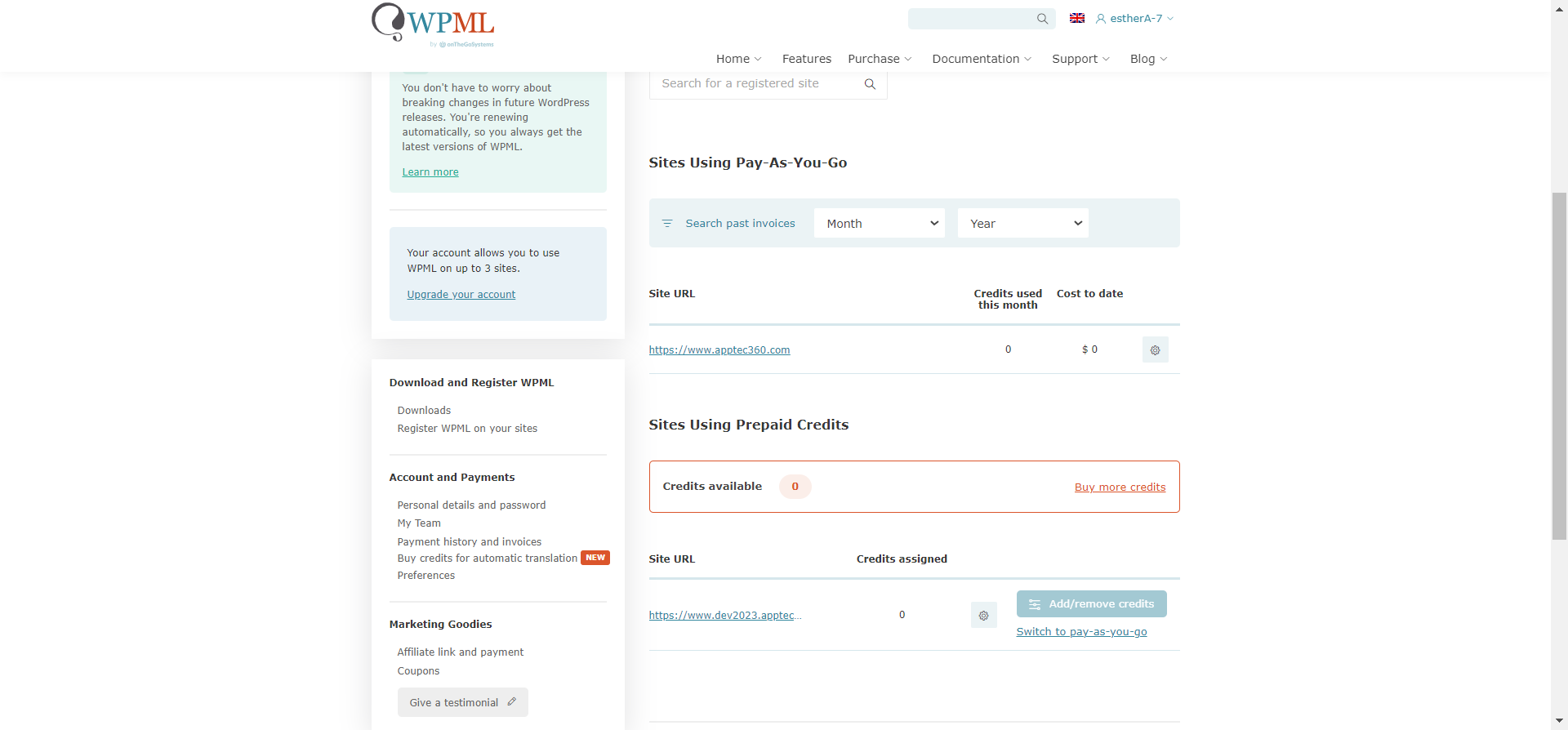Click the Add/remove credits button
Image resolution: width=1568 pixels, height=730 pixels.
coord(1091,604)
